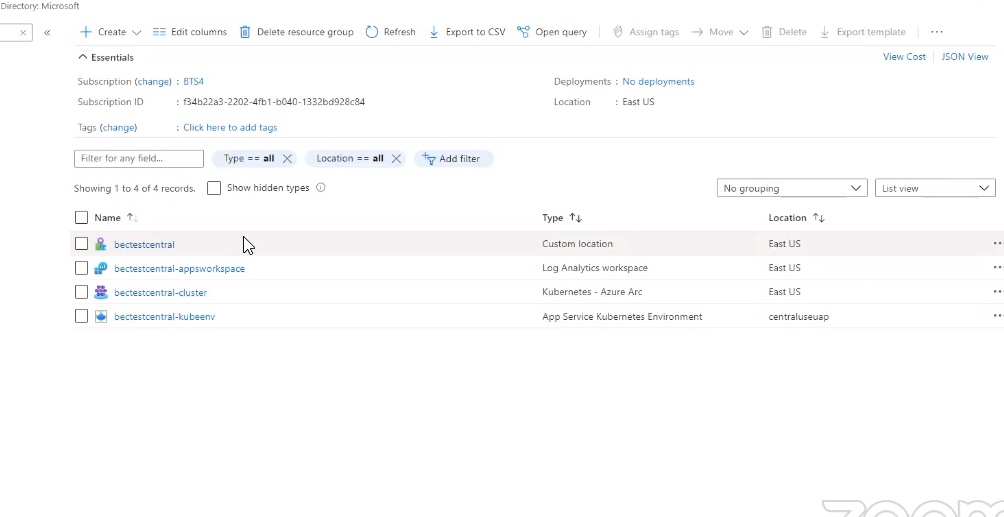Open the Edit columns option

(x=190, y=31)
